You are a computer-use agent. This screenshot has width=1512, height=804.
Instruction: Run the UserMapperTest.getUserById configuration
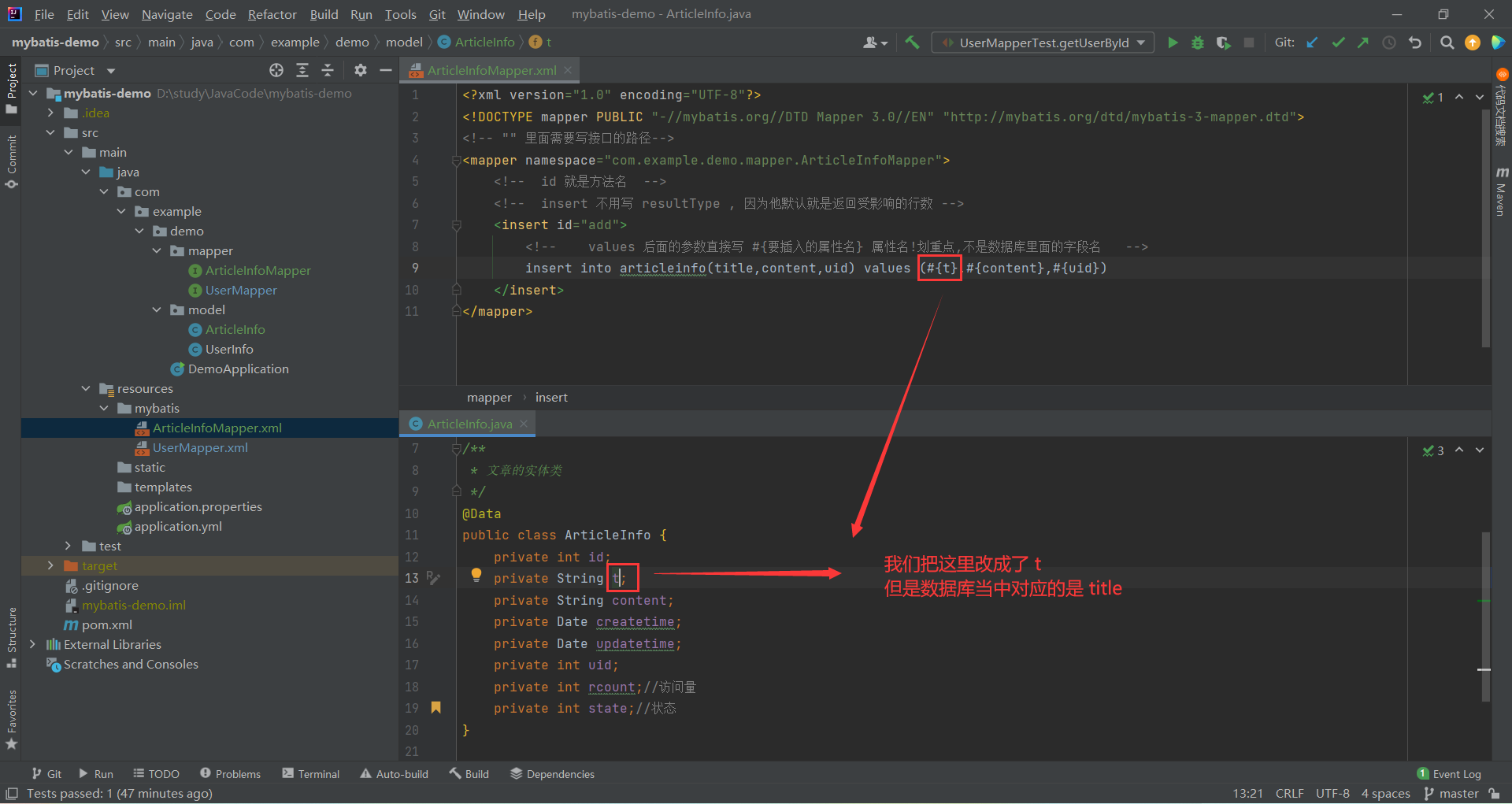click(1173, 43)
